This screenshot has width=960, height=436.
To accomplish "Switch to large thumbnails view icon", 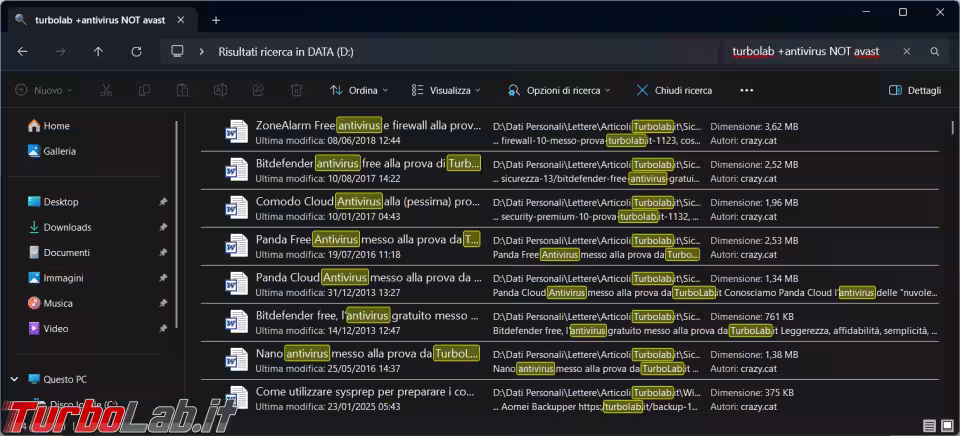I will pyautogui.click(x=947, y=426).
